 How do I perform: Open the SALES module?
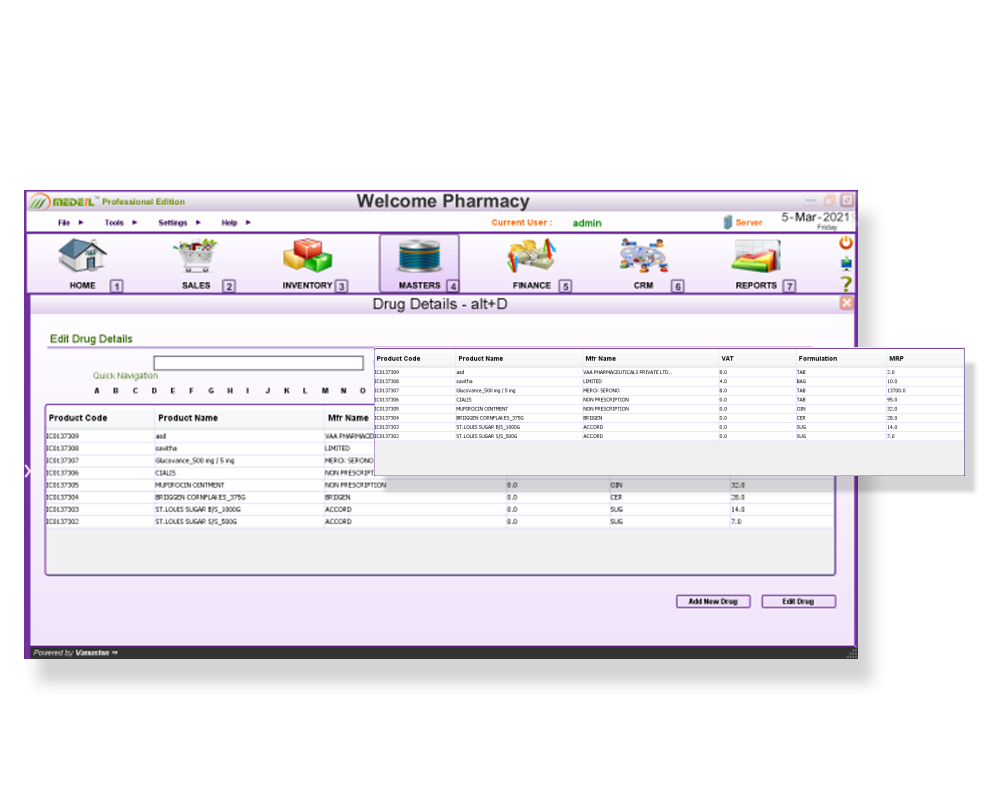tap(196, 258)
